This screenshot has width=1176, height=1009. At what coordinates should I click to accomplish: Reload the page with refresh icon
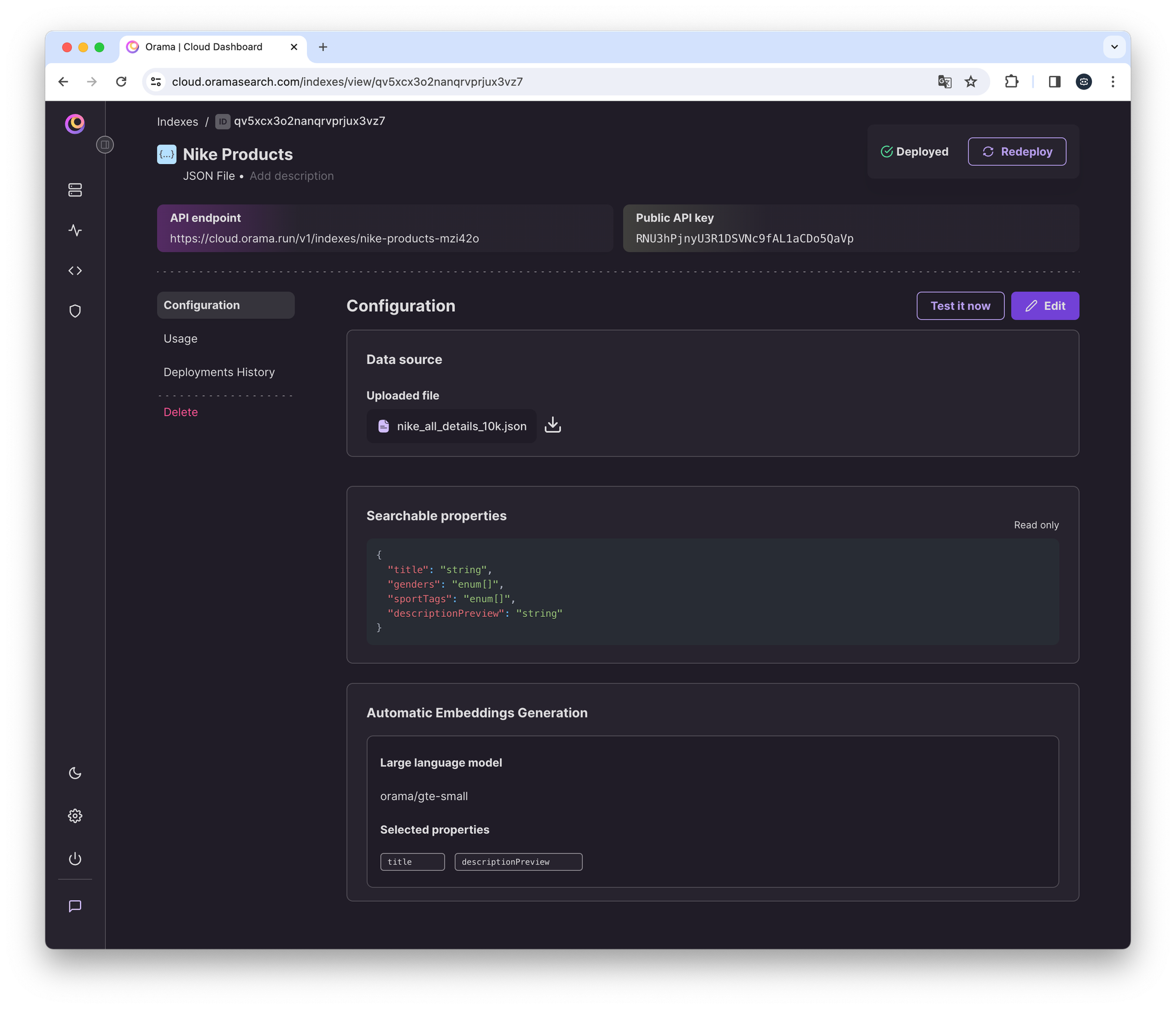121,82
